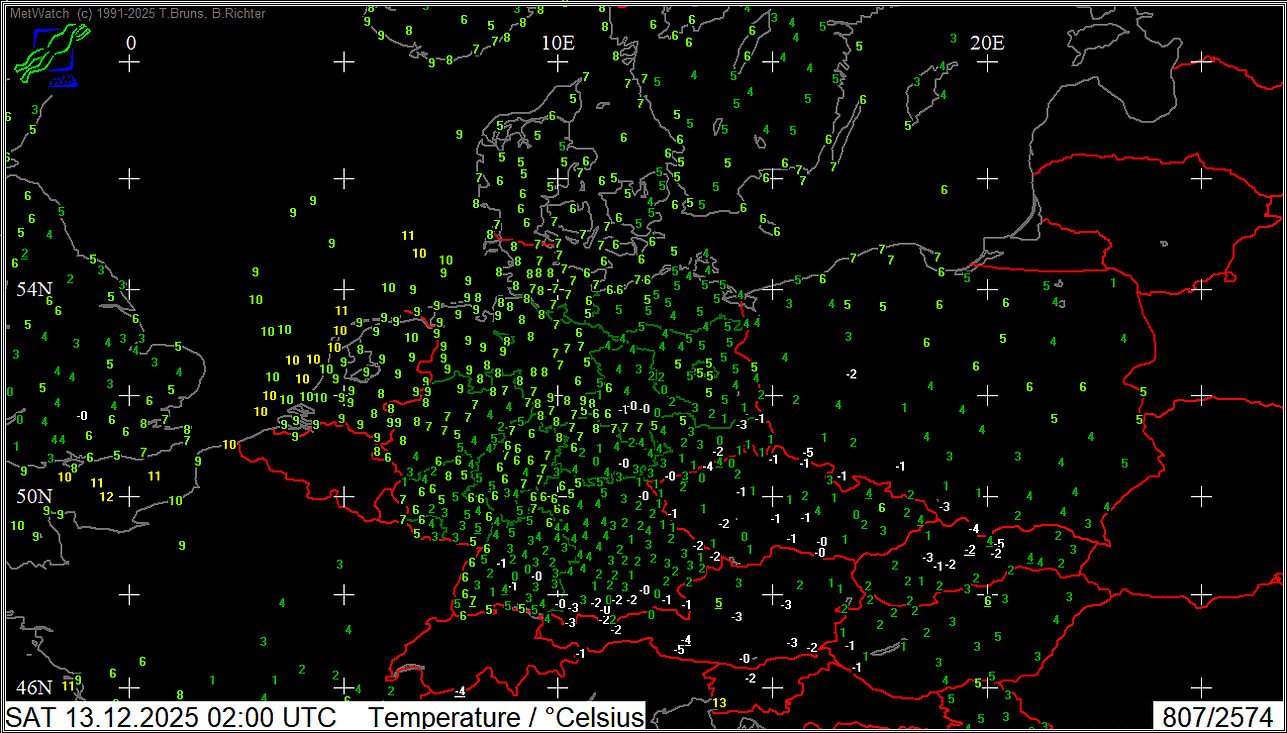
Task: Click the Temperature / °Celsius parameter label
Action: 505,717
